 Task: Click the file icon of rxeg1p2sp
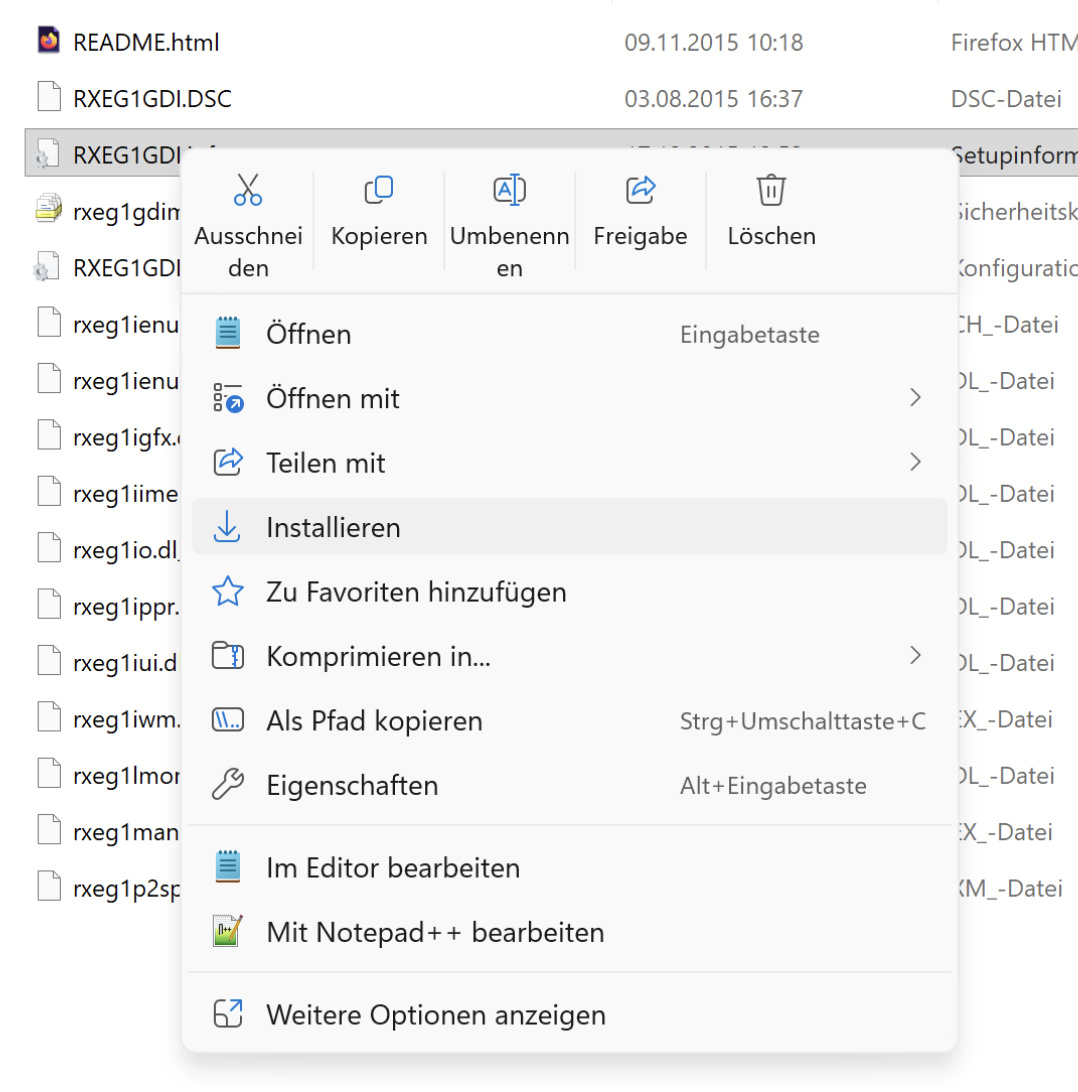click(x=49, y=887)
